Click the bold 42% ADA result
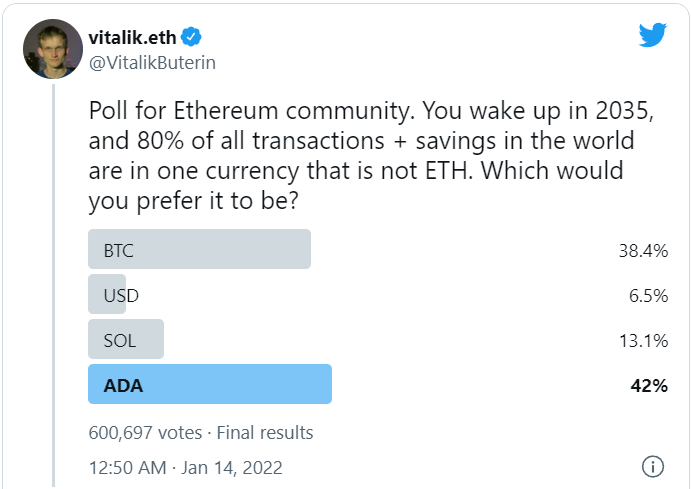This screenshot has height=489, width=691. [x=649, y=385]
